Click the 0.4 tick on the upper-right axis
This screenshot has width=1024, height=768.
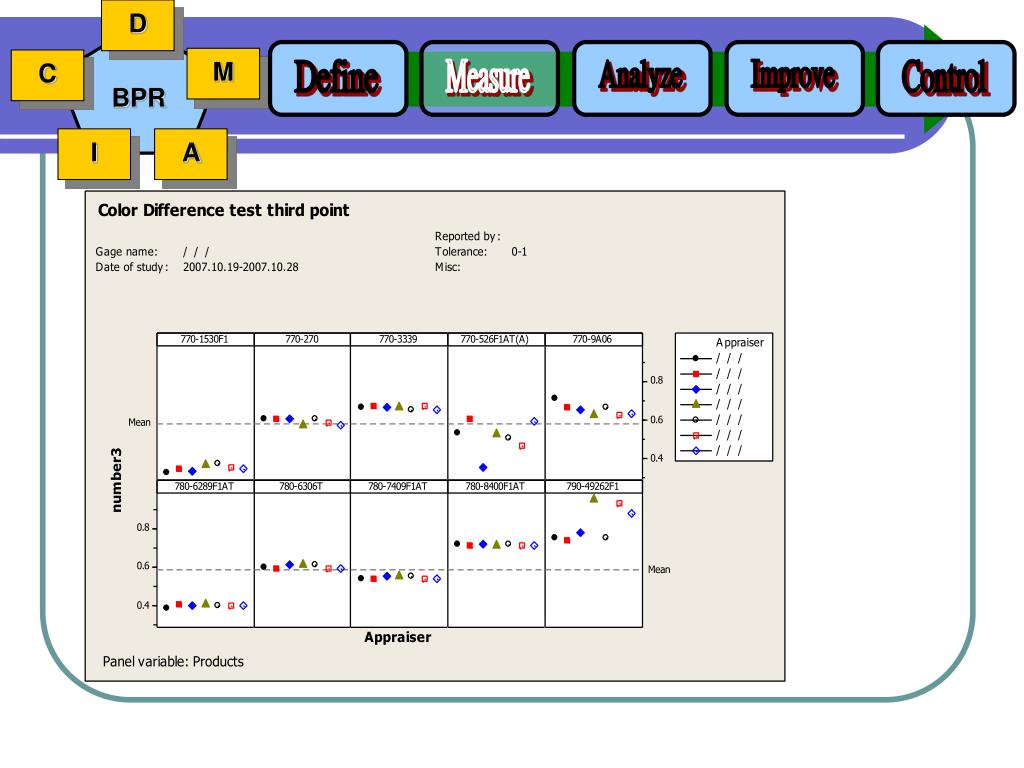click(x=656, y=458)
